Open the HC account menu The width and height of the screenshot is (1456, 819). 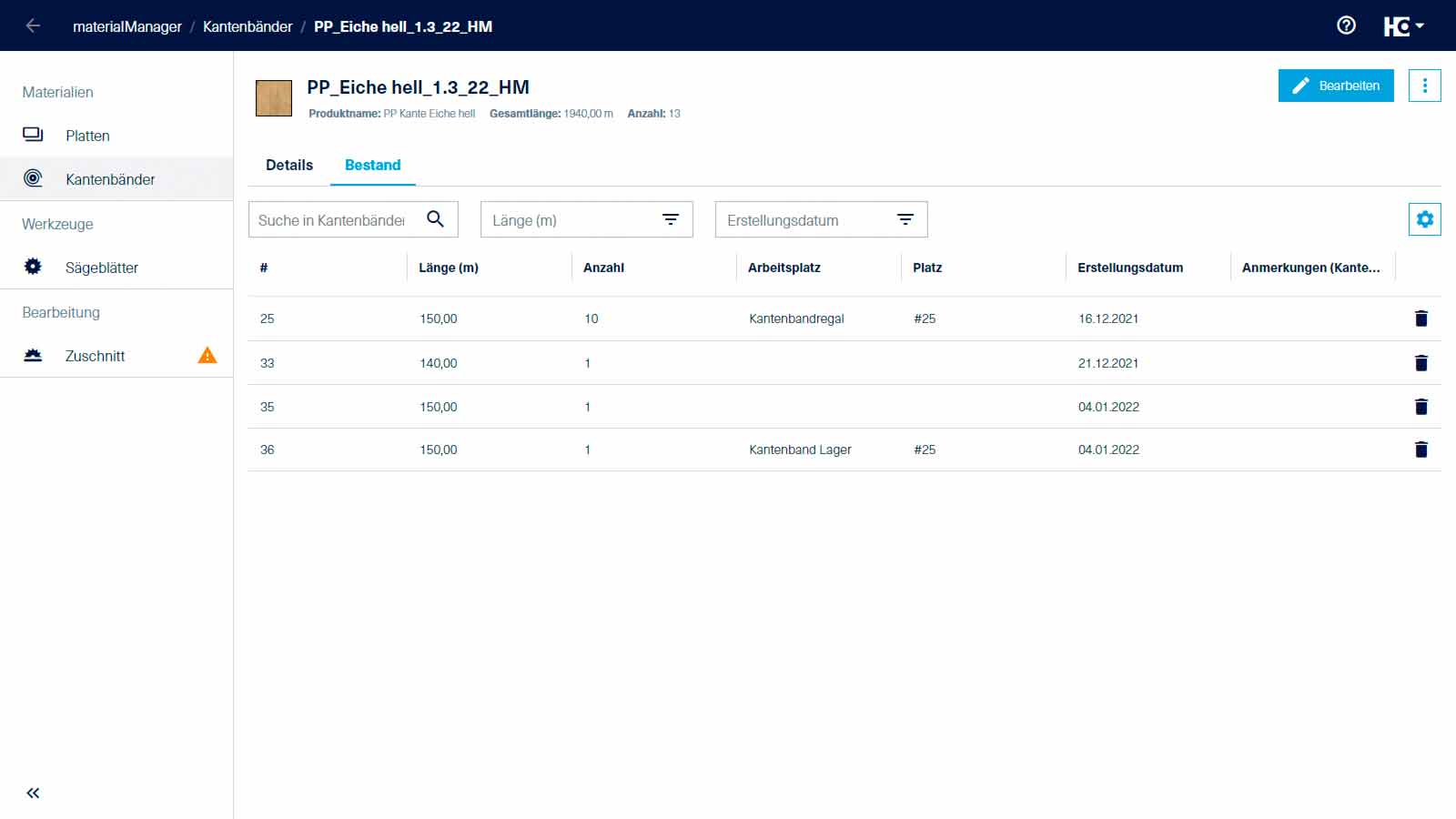(1403, 26)
